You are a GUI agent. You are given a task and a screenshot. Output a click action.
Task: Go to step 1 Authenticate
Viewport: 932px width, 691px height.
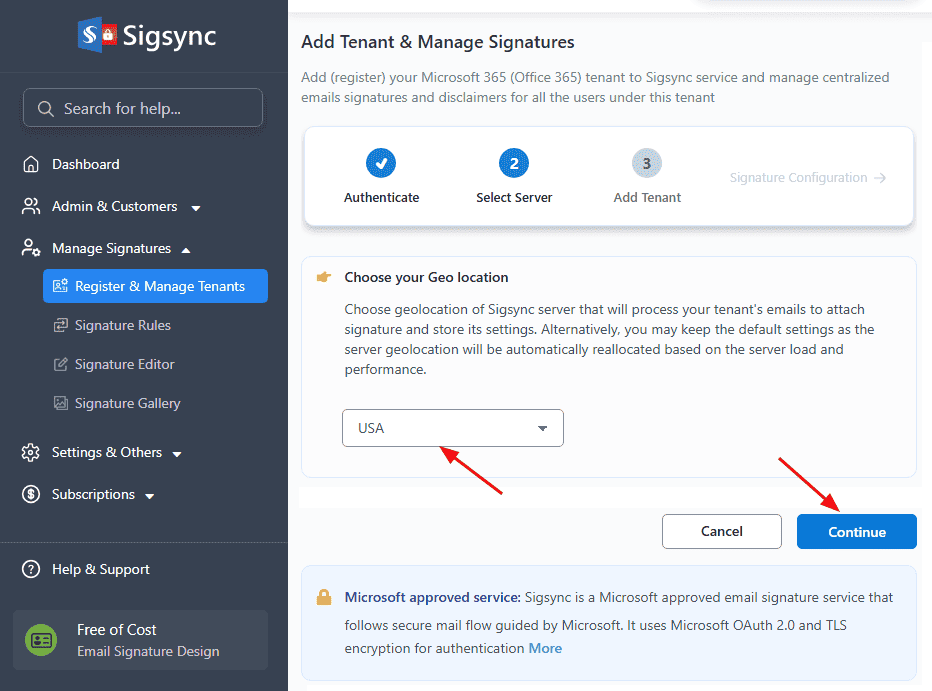(x=381, y=163)
